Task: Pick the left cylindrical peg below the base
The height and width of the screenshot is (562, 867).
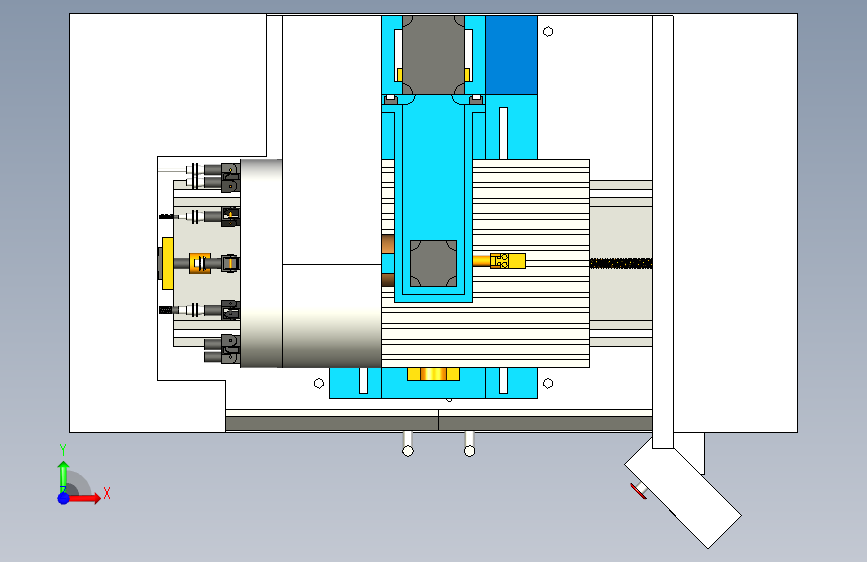Action: click(x=408, y=444)
